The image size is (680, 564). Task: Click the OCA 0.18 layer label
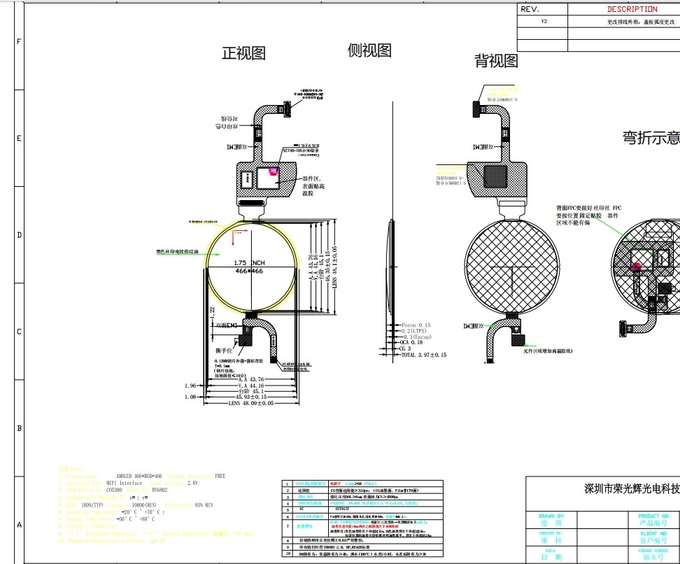411,342
